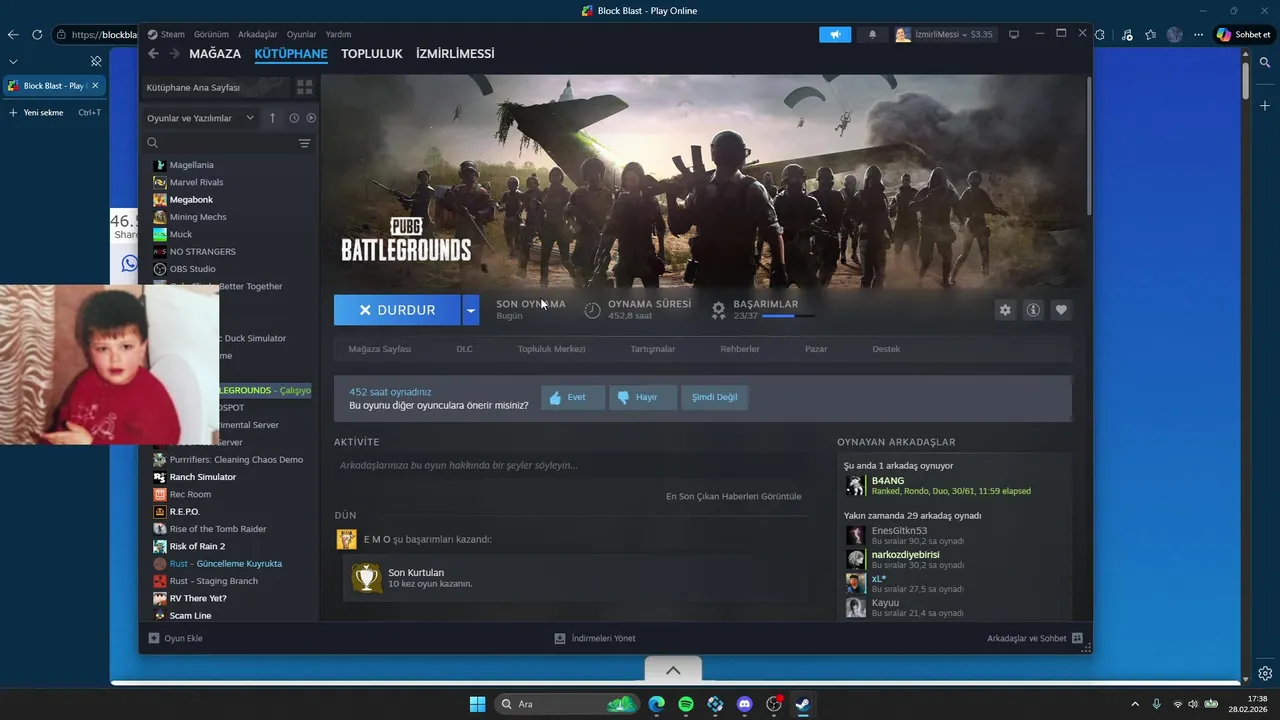Open Edge favorites star icon
The height and width of the screenshot is (720, 1280).
pos(1151,34)
